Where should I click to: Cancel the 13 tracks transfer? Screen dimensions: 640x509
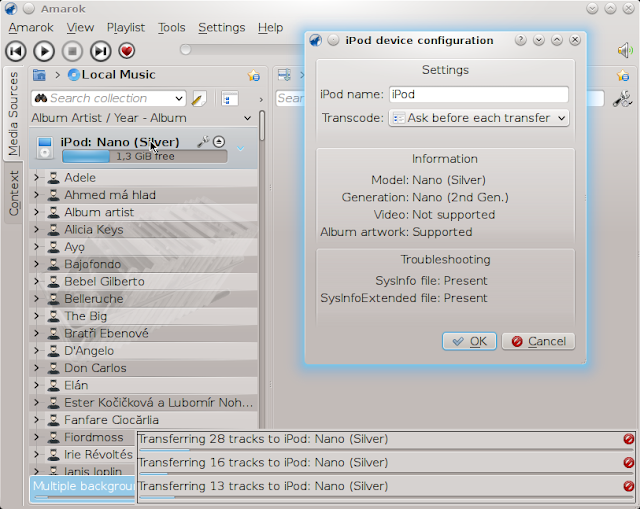tap(629, 486)
